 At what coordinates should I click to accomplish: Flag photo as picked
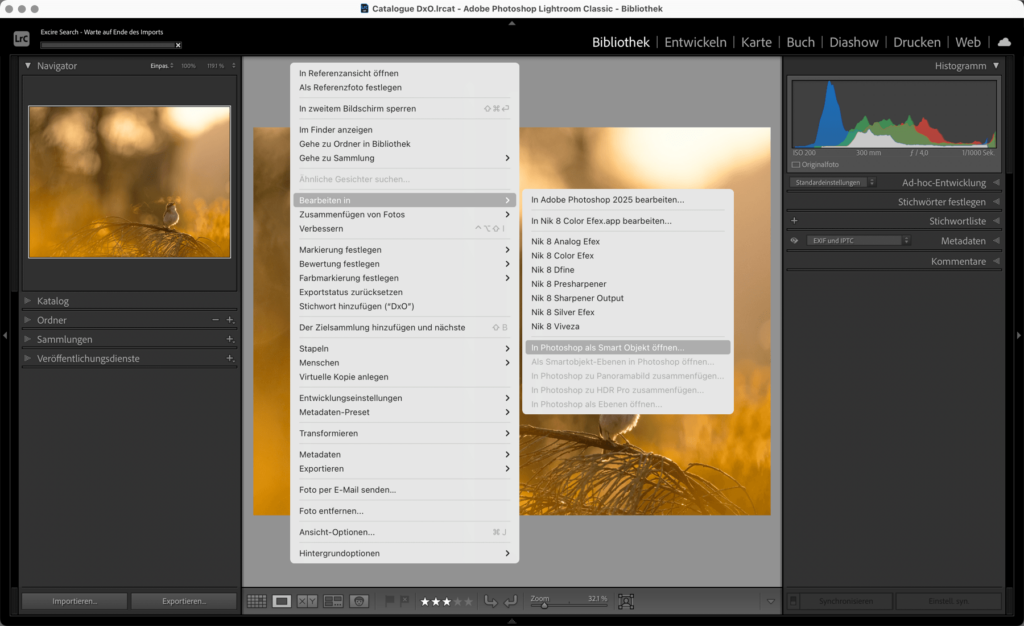click(390, 601)
